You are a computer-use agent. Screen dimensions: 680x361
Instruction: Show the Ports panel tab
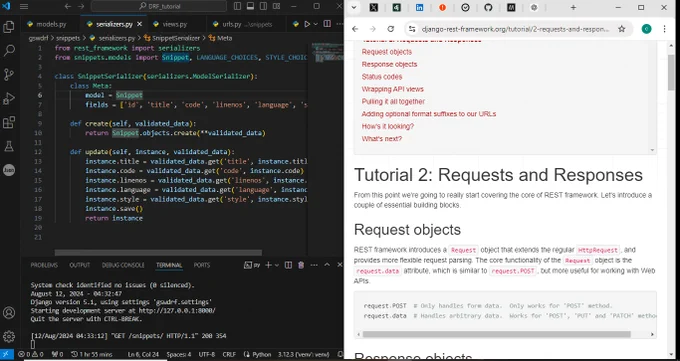click(202, 265)
